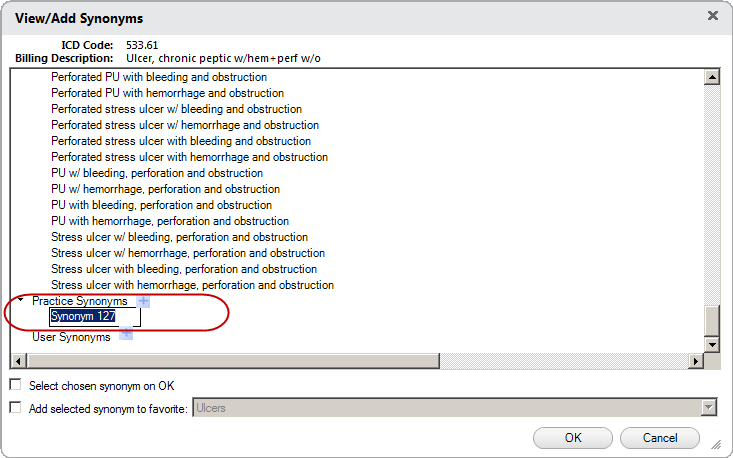The image size is (733, 458).
Task: Select 'Stress ulcer w/ bleeding, perforation and obstruction'
Action: point(180,237)
